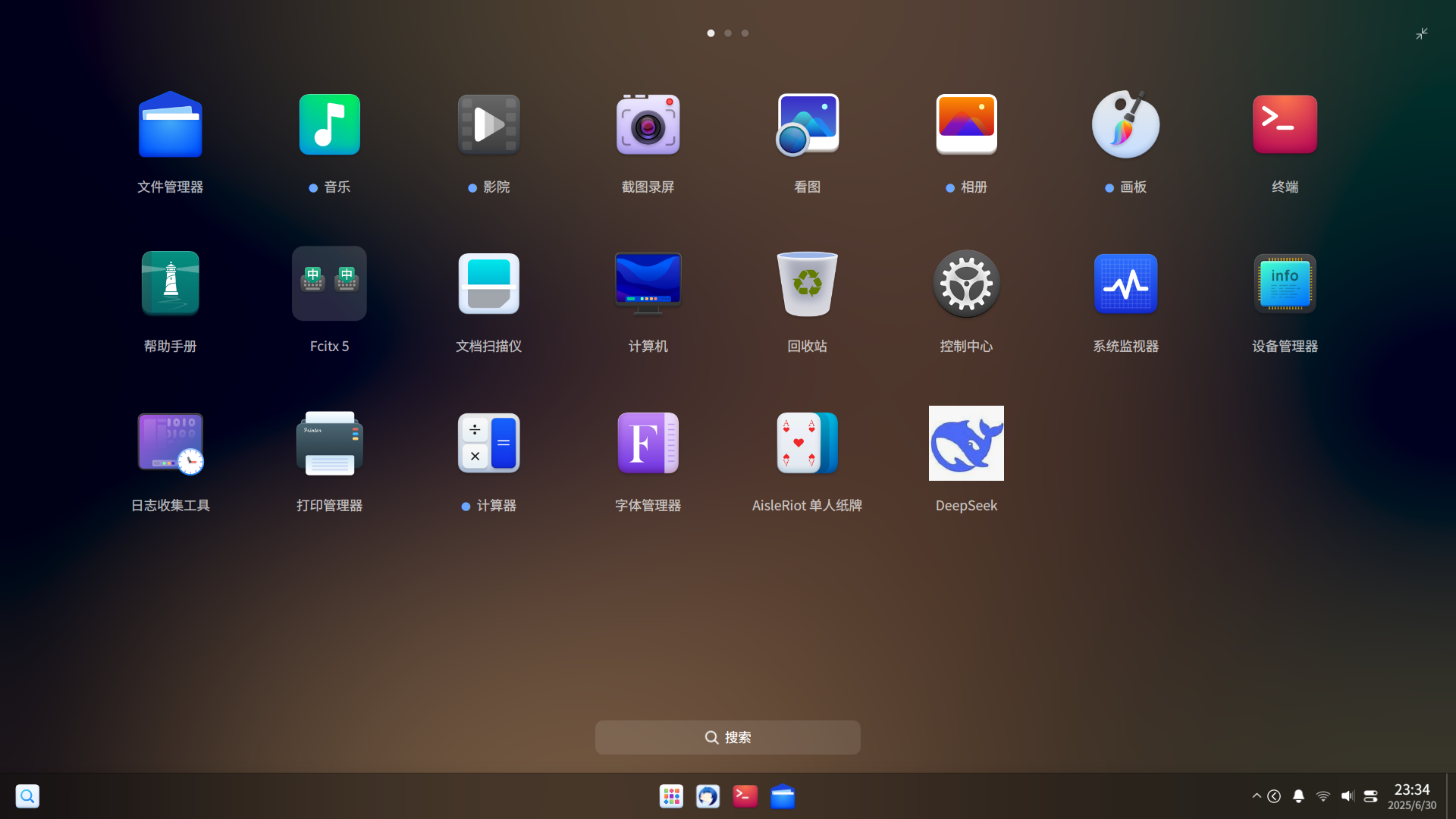Open the 计算机 computer icon
The image size is (1456, 819).
(x=648, y=284)
